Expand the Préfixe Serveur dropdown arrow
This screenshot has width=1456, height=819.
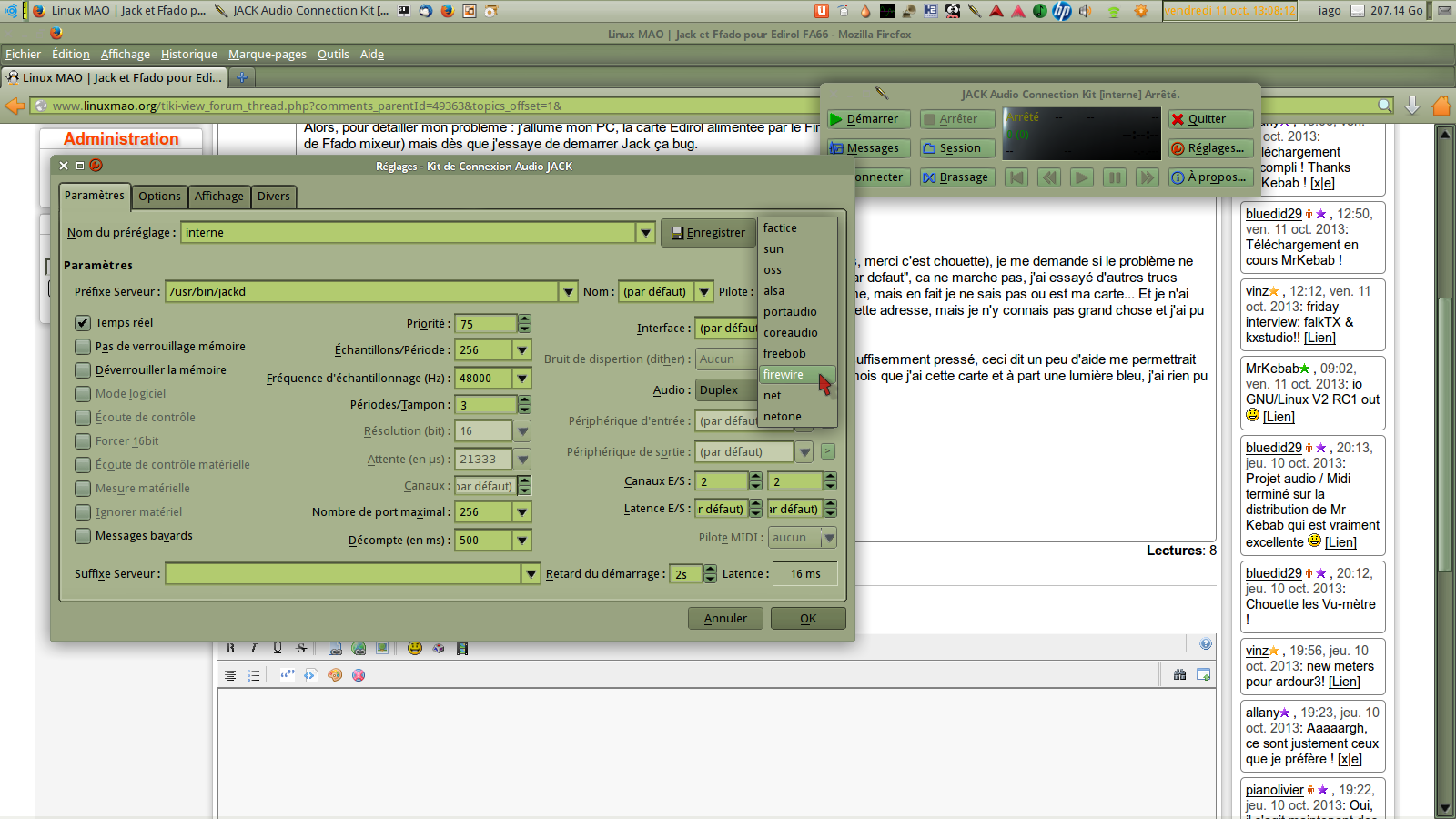click(568, 292)
